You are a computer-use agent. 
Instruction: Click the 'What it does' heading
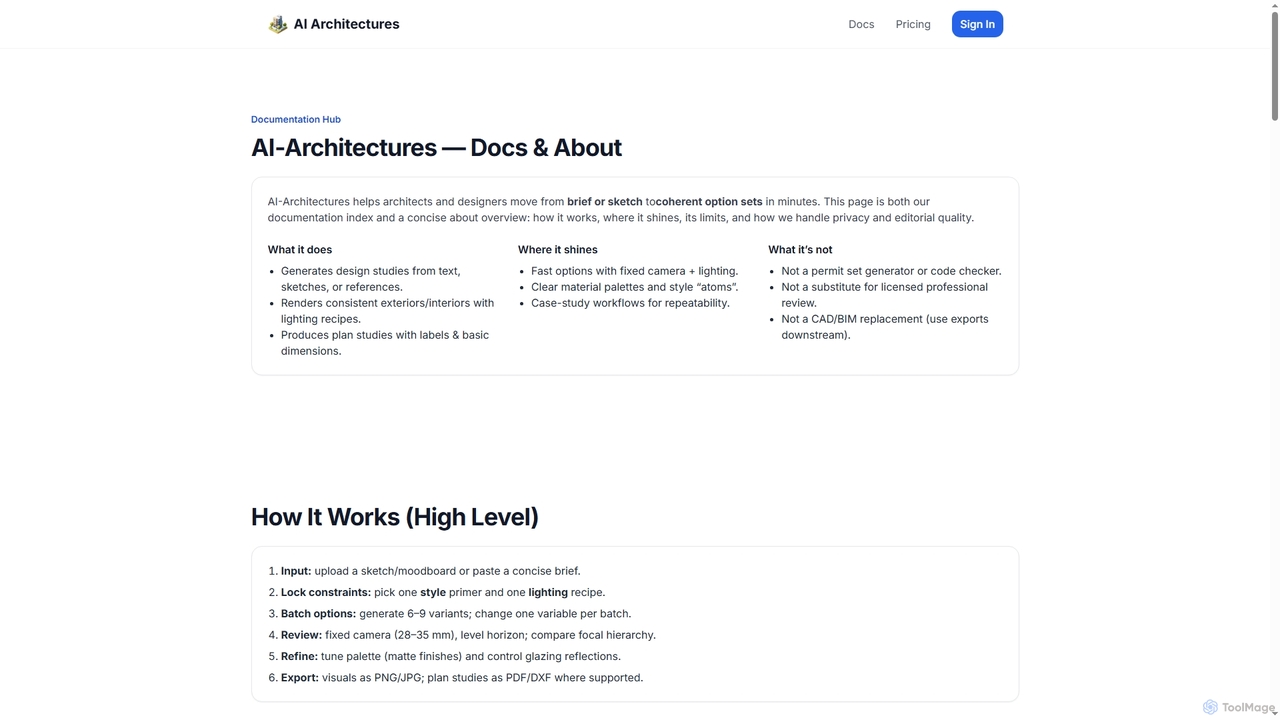(300, 250)
